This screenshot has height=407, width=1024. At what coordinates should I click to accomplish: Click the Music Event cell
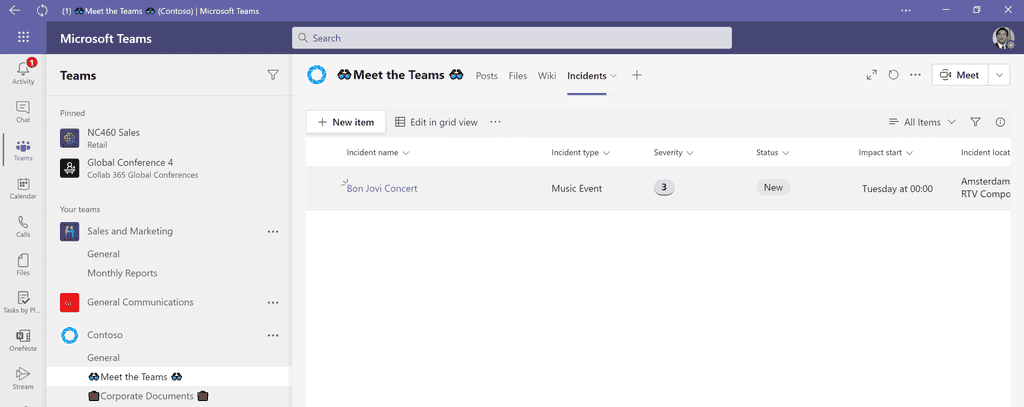[x=577, y=189]
